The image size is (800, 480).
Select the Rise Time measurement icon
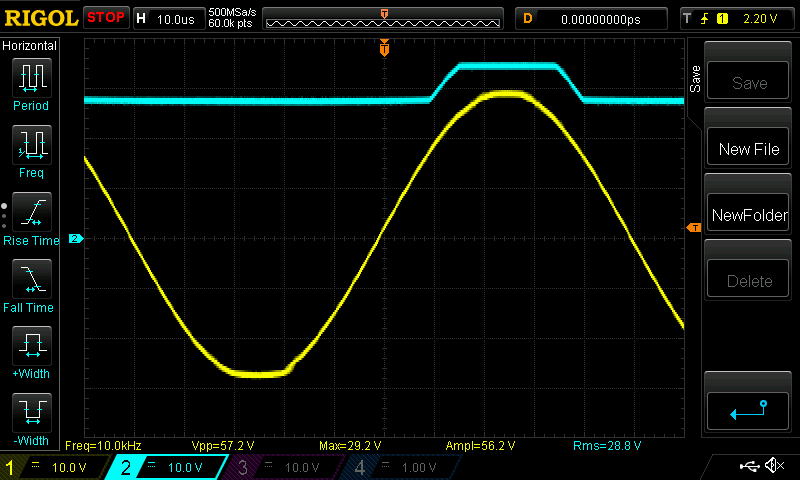point(32,212)
